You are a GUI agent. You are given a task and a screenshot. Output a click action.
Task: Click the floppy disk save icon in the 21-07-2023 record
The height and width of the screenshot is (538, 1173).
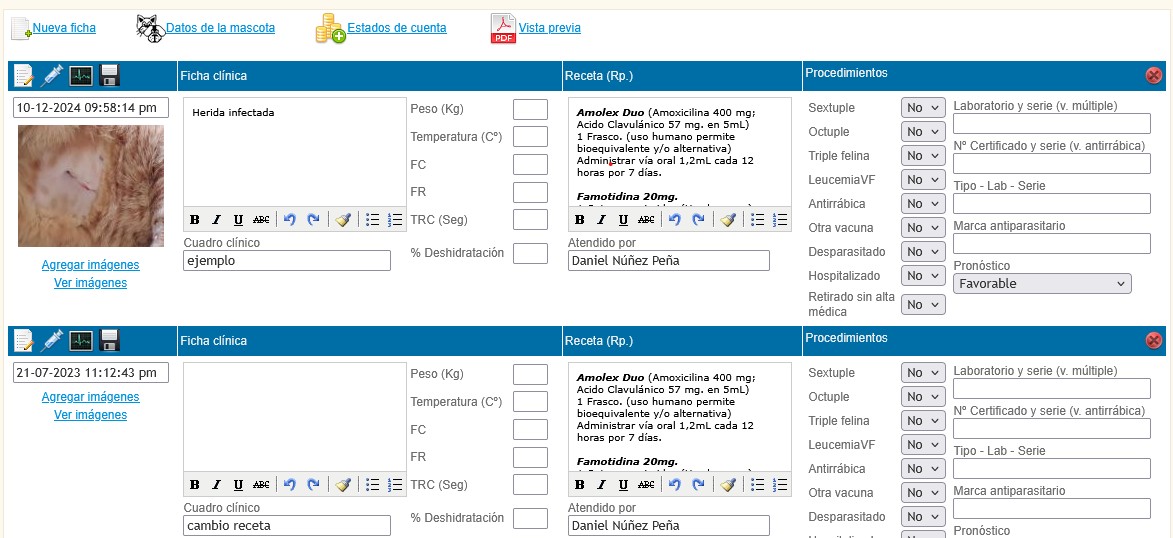[109, 340]
